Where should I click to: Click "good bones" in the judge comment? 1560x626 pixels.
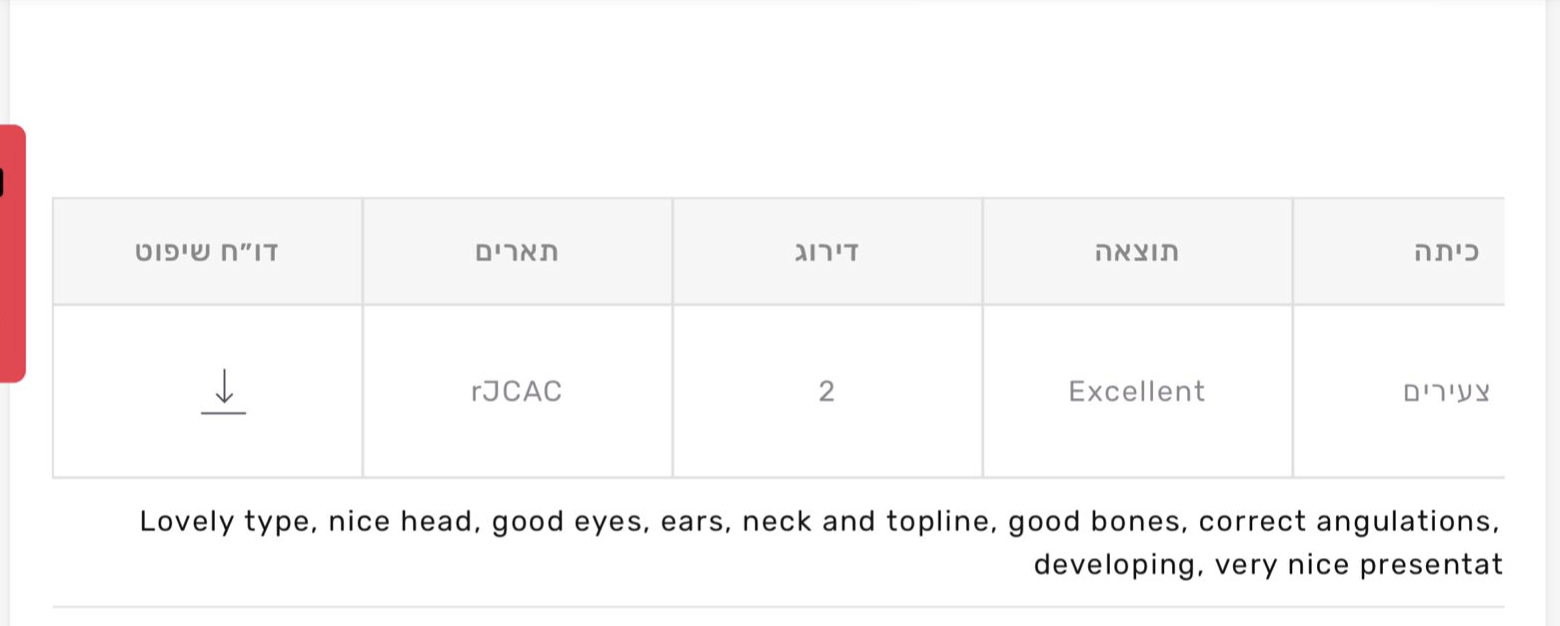(x=1094, y=521)
